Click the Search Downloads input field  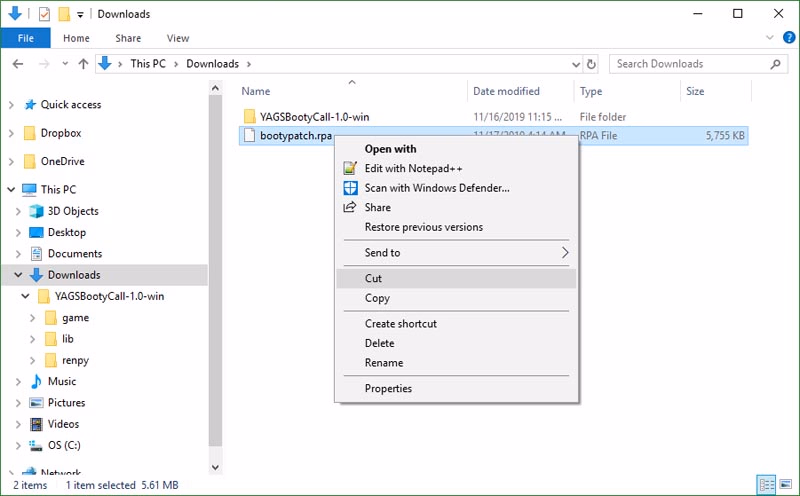tap(690, 64)
